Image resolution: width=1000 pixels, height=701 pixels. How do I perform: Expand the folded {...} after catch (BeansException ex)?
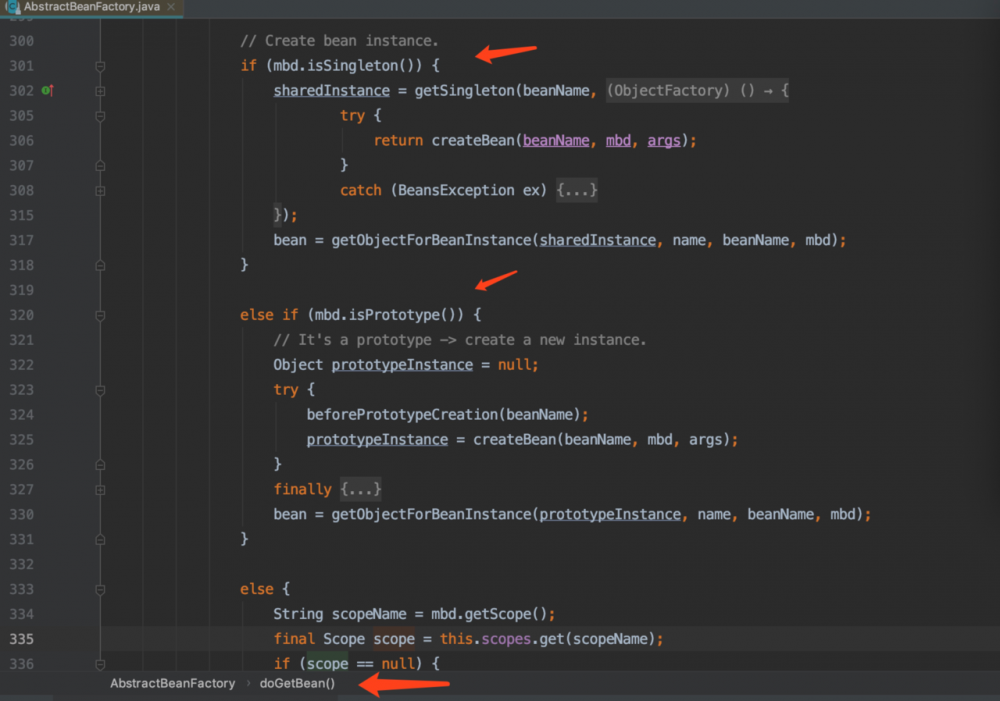coord(577,190)
